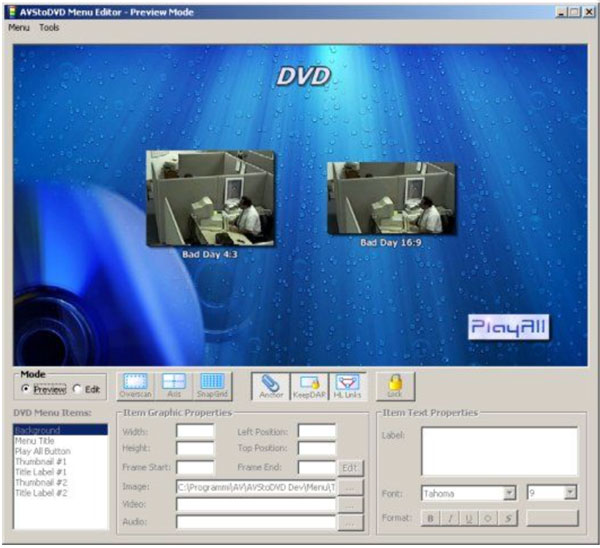
Task: Toggle the KeepDAR button
Action: (x=309, y=387)
